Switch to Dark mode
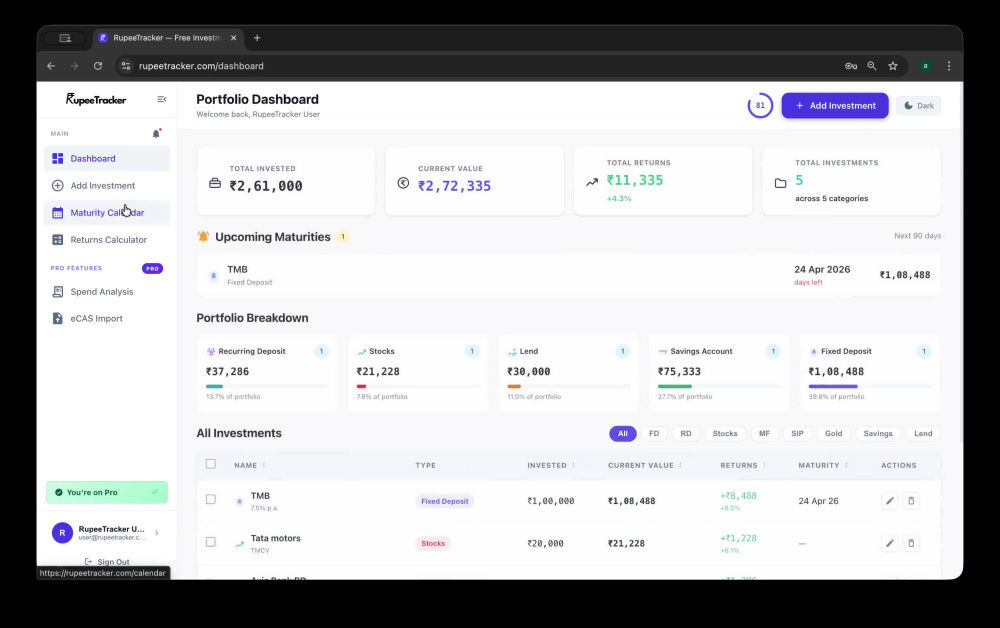This screenshot has width=1000, height=628. click(x=918, y=106)
